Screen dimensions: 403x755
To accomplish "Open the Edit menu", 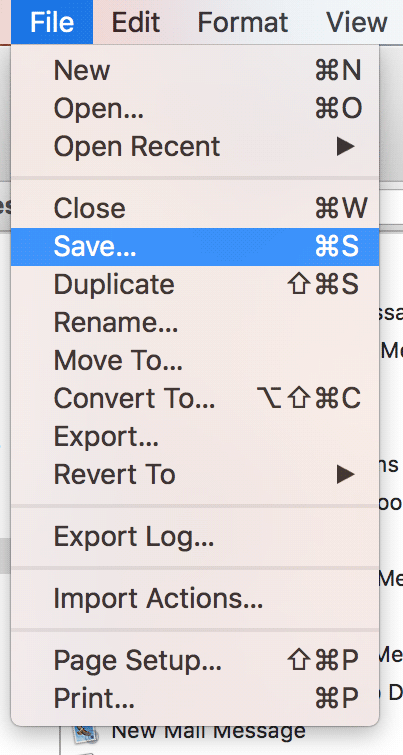I will (136, 22).
